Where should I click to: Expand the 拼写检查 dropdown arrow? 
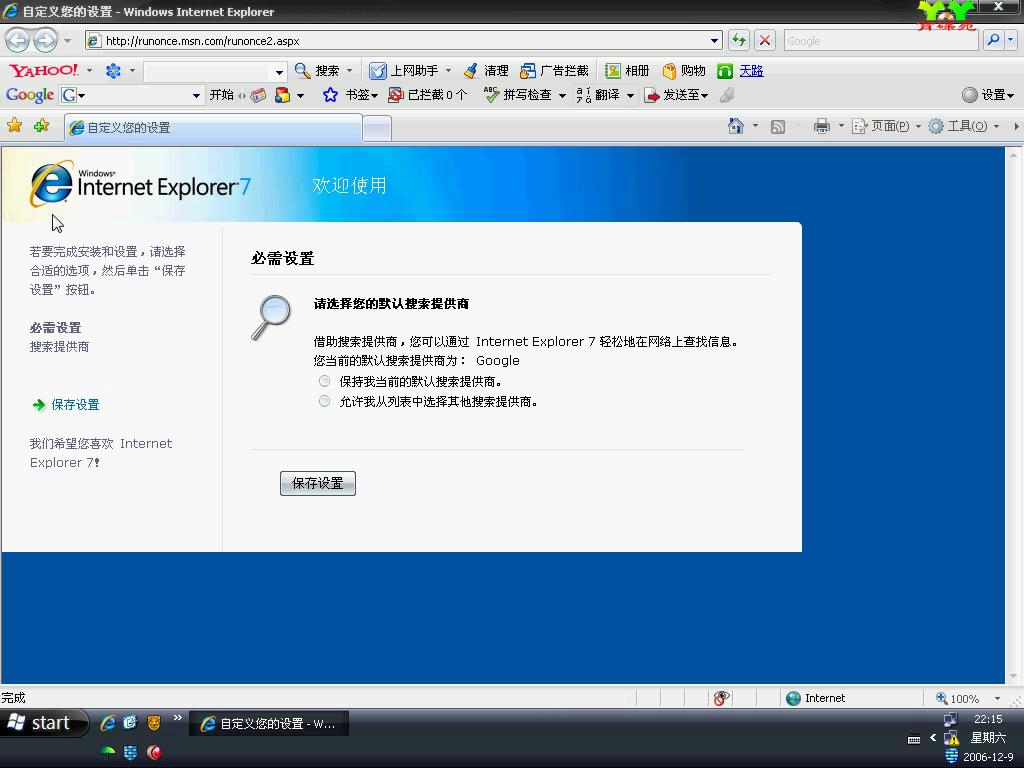562,95
